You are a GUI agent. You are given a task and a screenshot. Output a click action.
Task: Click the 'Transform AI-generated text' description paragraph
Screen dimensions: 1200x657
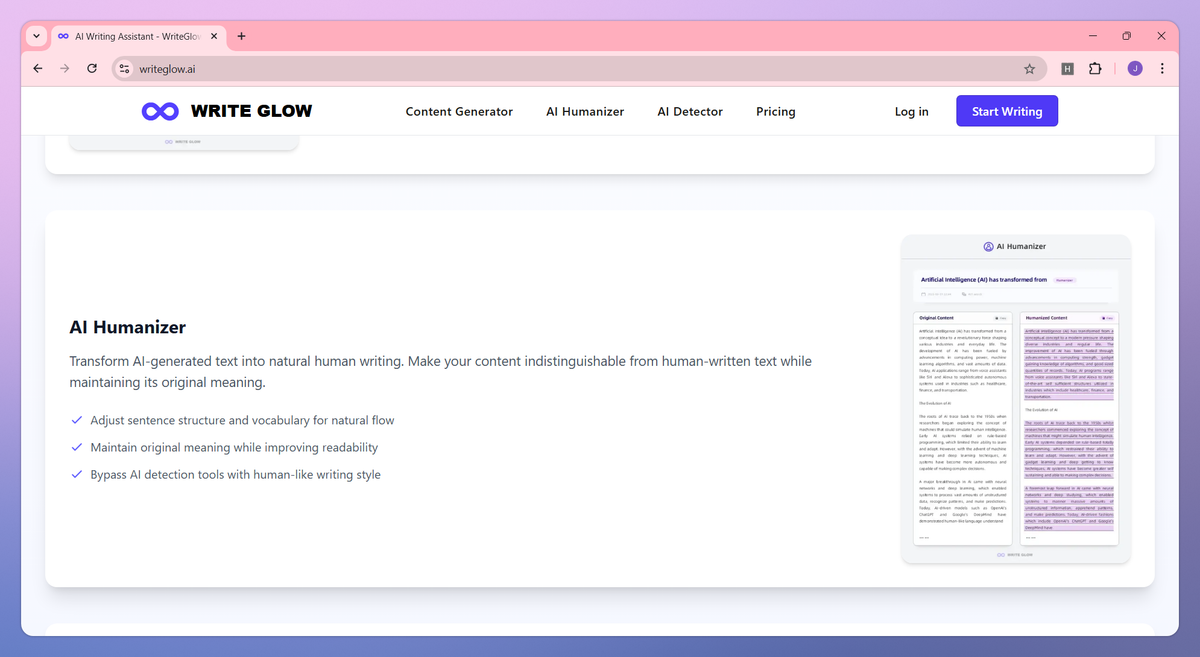pyautogui.click(x=440, y=371)
